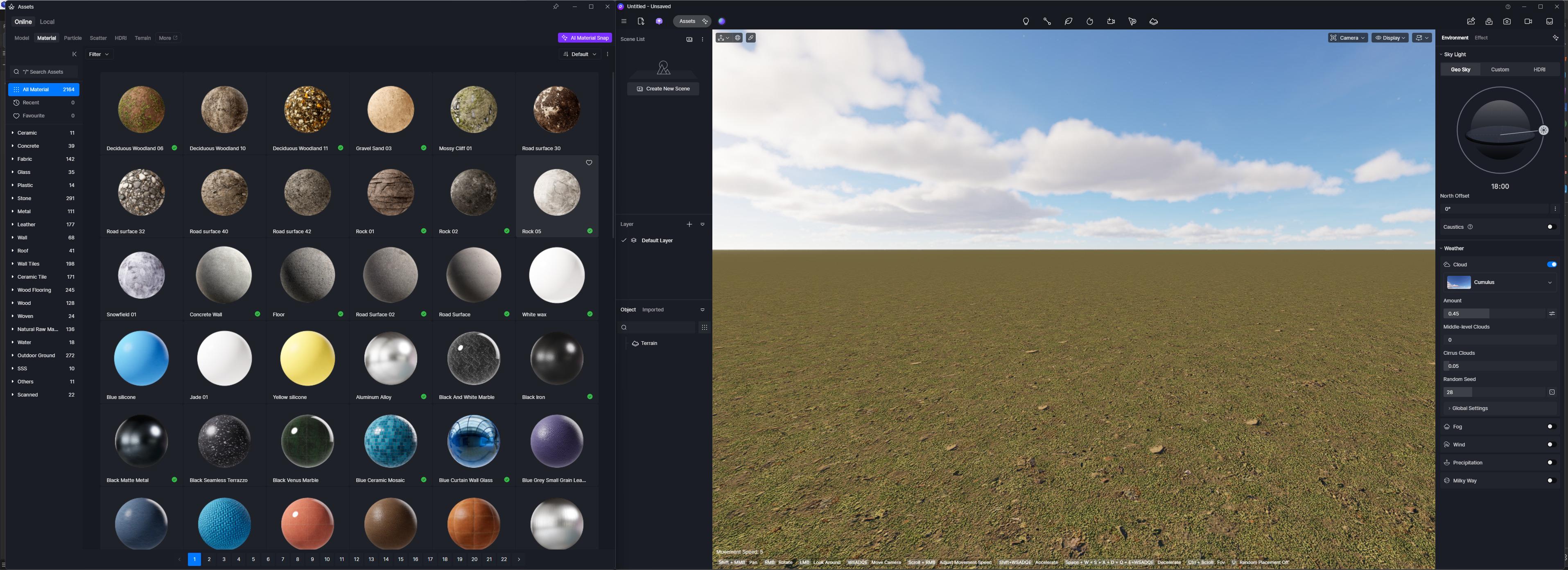Click the AI Material Snap button
Viewport: 1568px width, 570px height.
click(585, 38)
